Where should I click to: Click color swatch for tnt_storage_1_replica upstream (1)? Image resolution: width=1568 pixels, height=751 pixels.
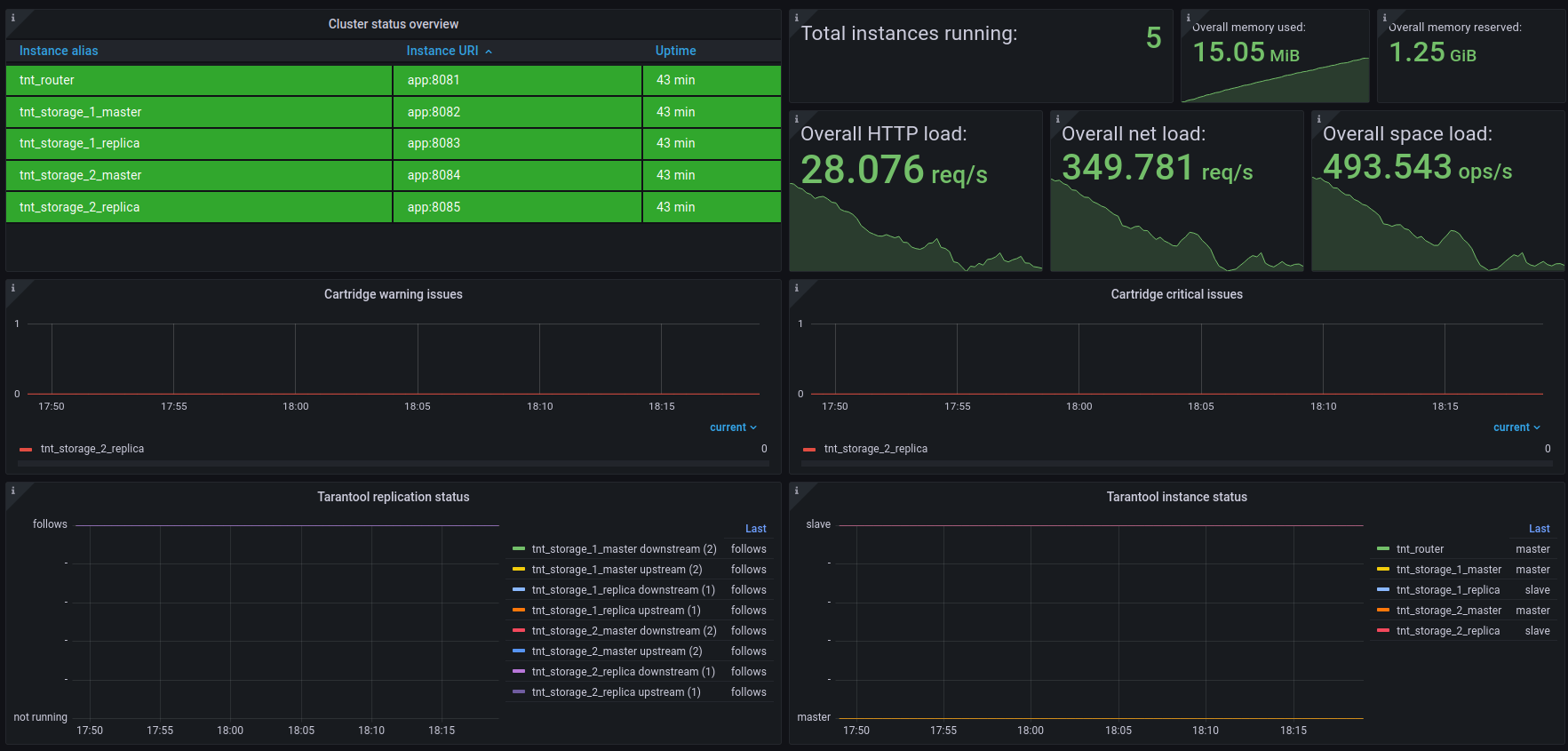pyautogui.click(x=519, y=611)
